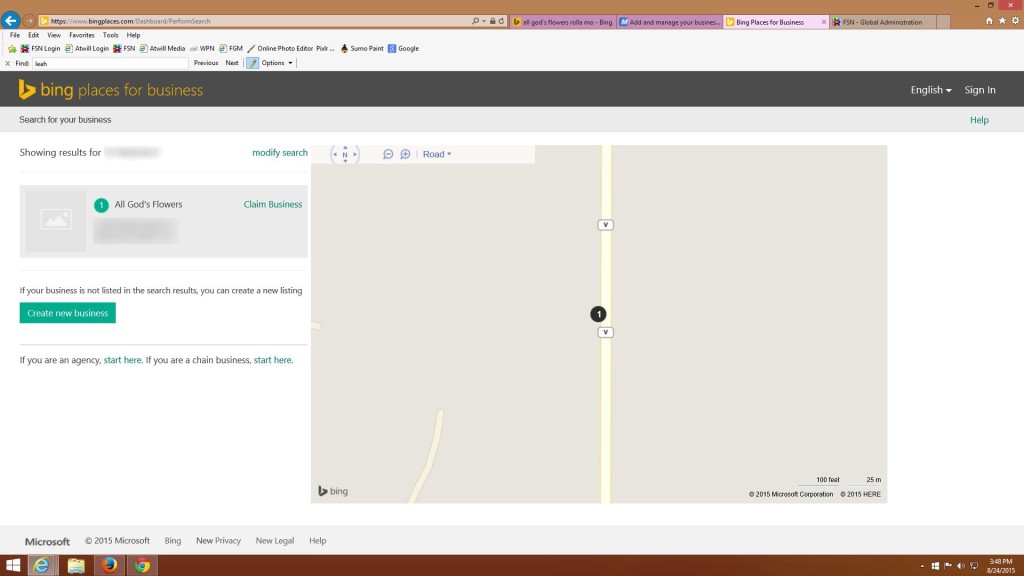This screenshot has width=1024, height=576.
Task: Click the network icon in the system tray
Action: click(974, 566)
